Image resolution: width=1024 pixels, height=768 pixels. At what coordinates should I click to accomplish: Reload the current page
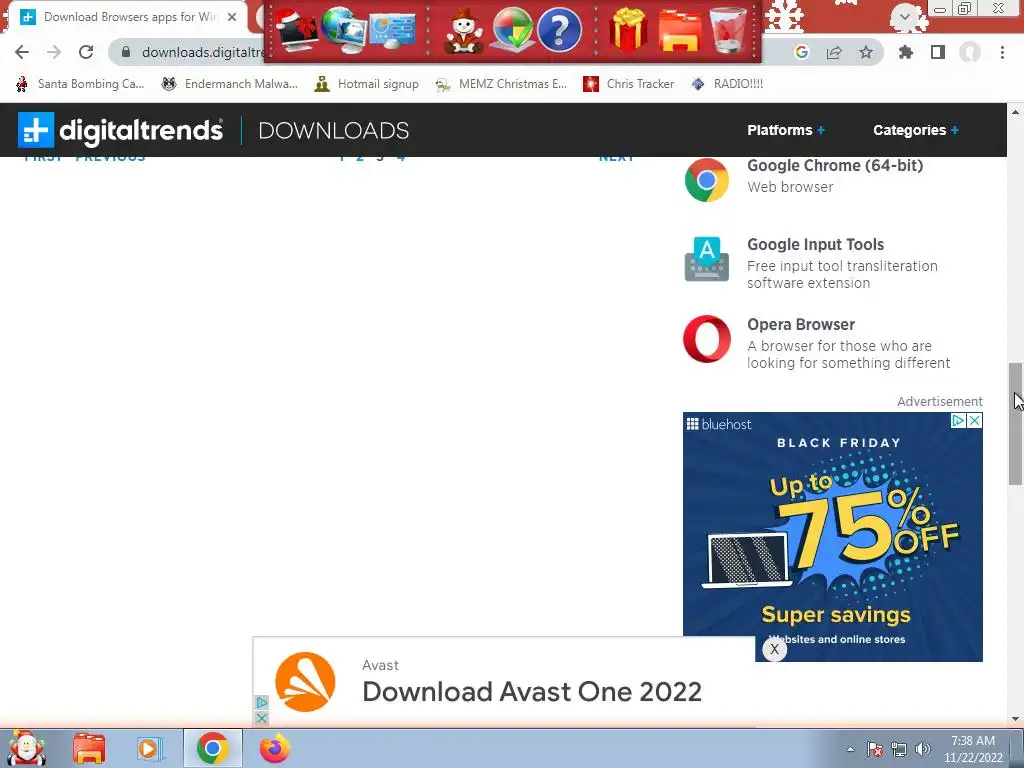[86, 52]
